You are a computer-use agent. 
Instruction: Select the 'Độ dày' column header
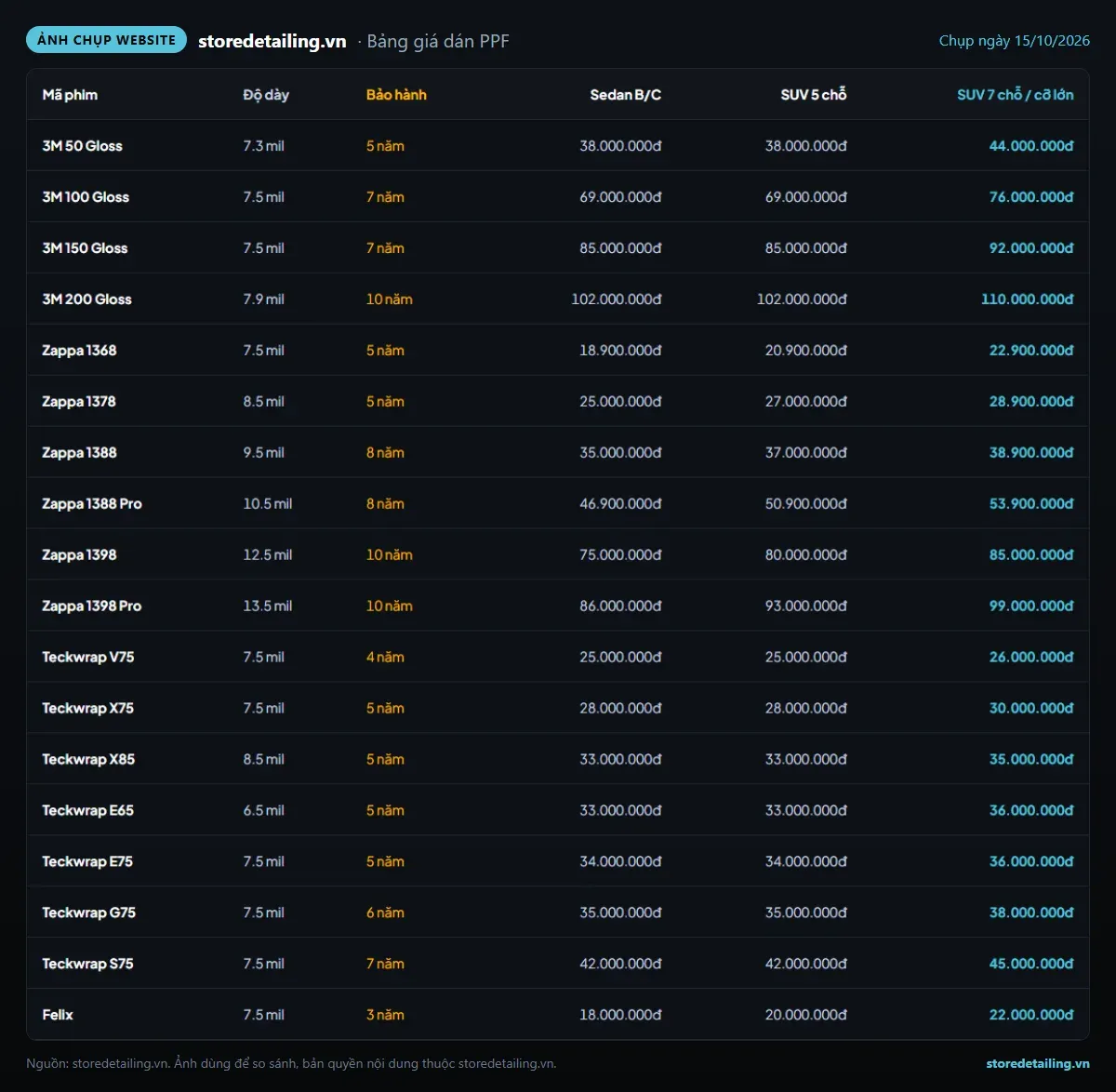pos(266,95)
